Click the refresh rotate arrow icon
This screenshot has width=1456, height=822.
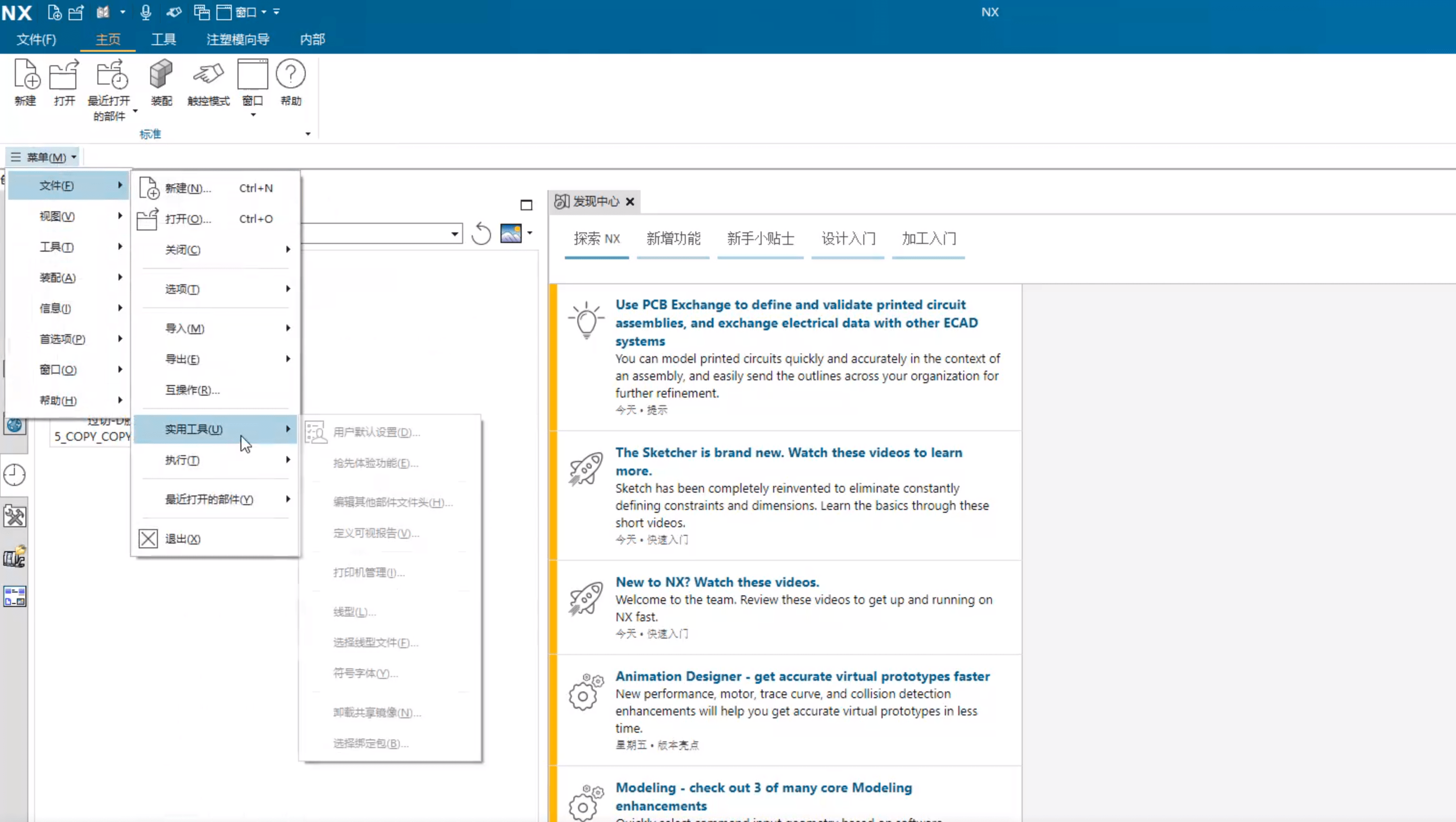[481, 233]
